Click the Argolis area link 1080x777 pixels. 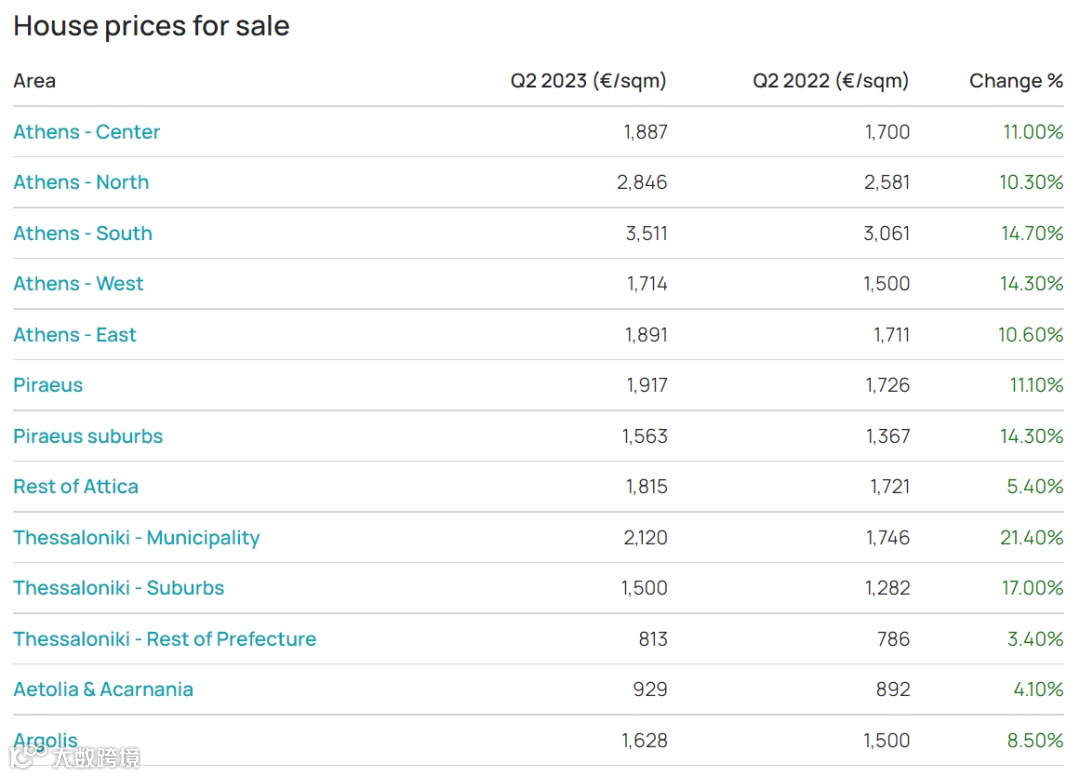[45, 740]
